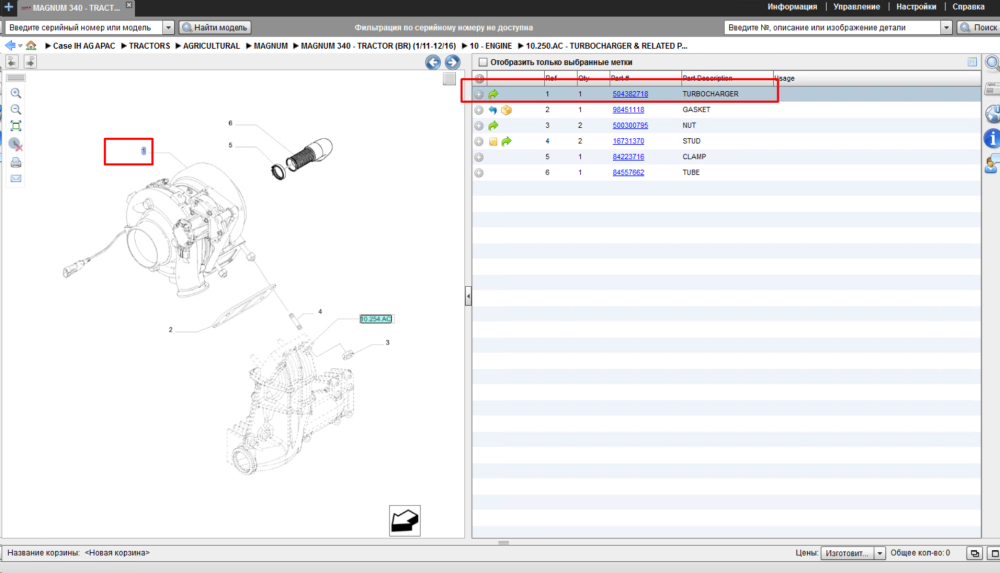Navigate to Case IH AG APAC breadcrumb
Image resolution: width=1000 pixels, height=573 pixels.
pyautogui.click(x=84, y=46)
